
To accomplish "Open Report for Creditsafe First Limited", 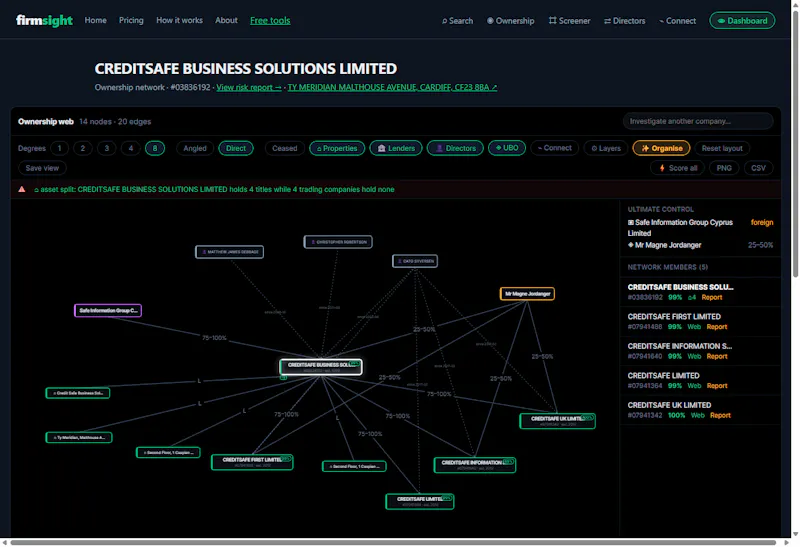I will pos(717,327).
